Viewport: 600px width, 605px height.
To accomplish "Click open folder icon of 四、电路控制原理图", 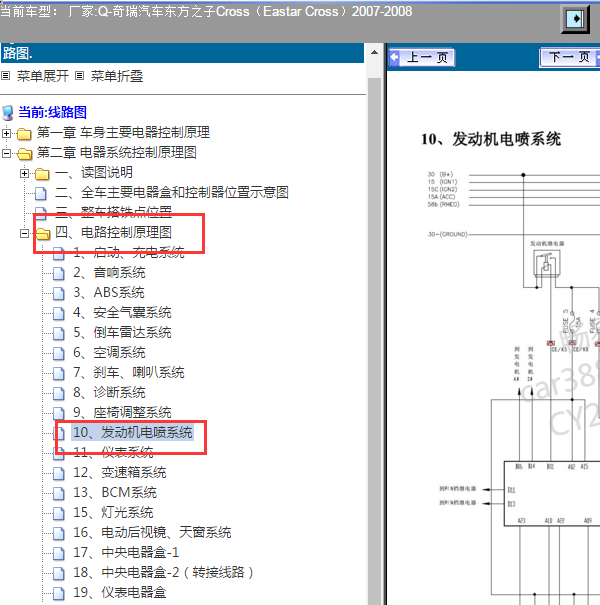I will click(43, 233).
